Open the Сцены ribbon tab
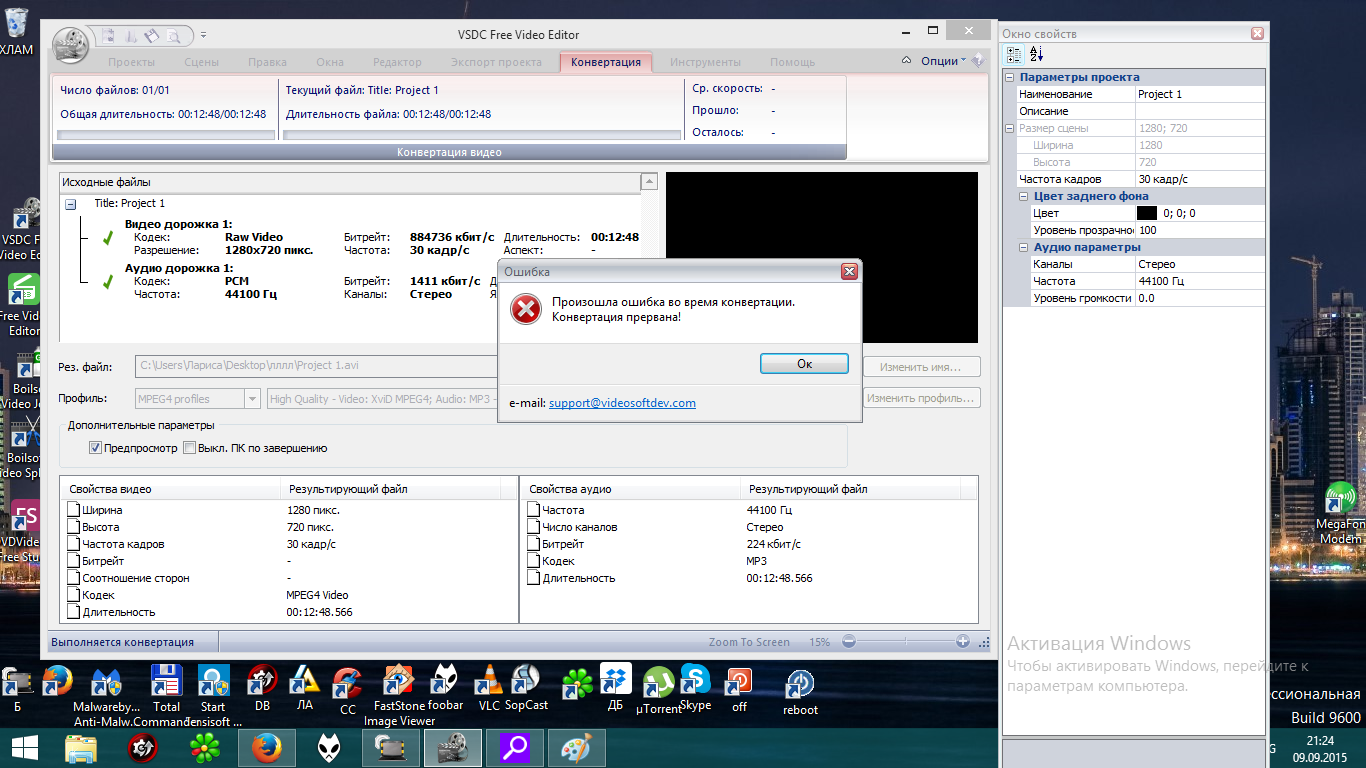 coord(201,62)
